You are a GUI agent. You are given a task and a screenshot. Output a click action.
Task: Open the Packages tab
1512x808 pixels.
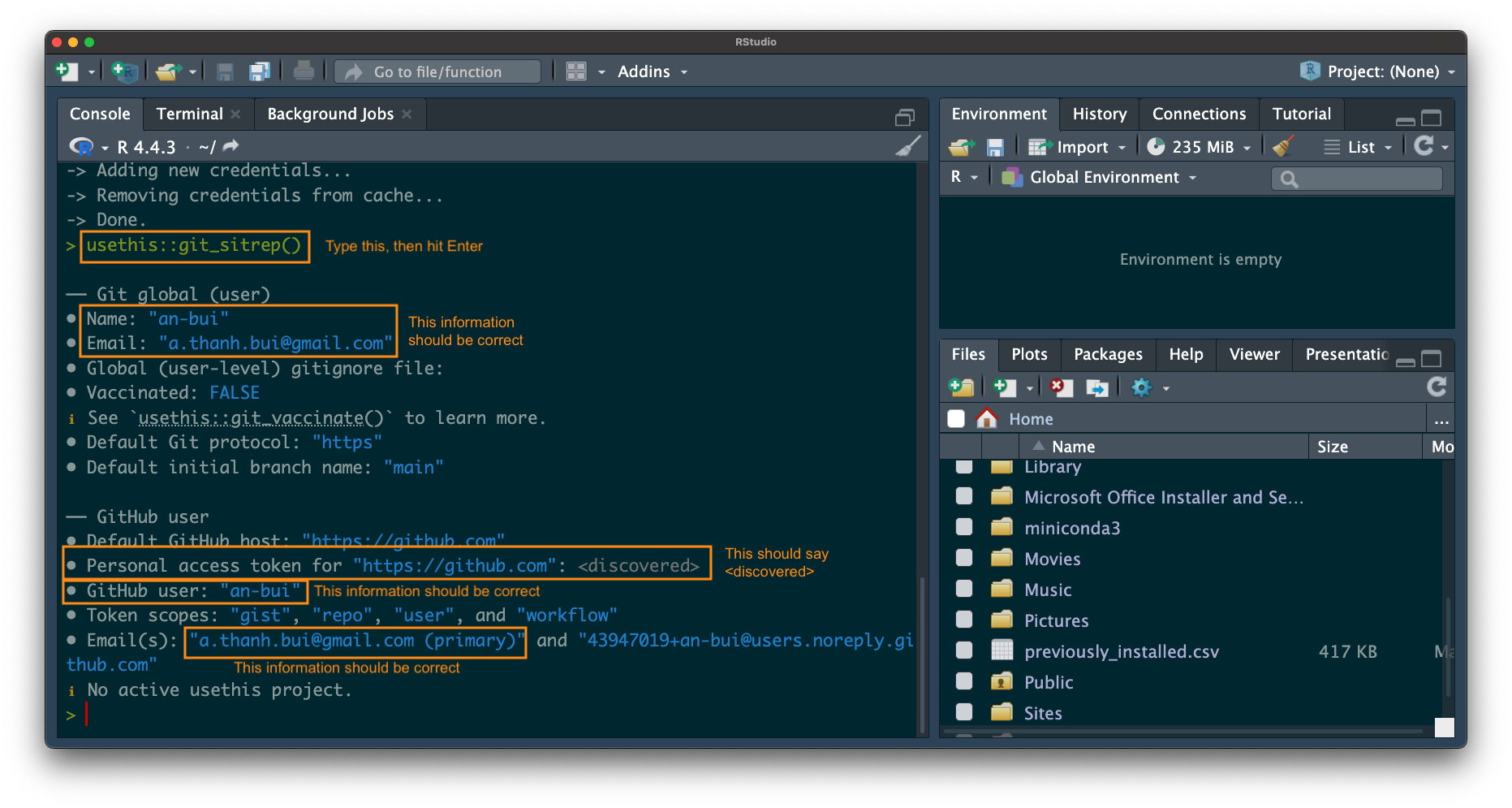click(x=1107, y=354)
